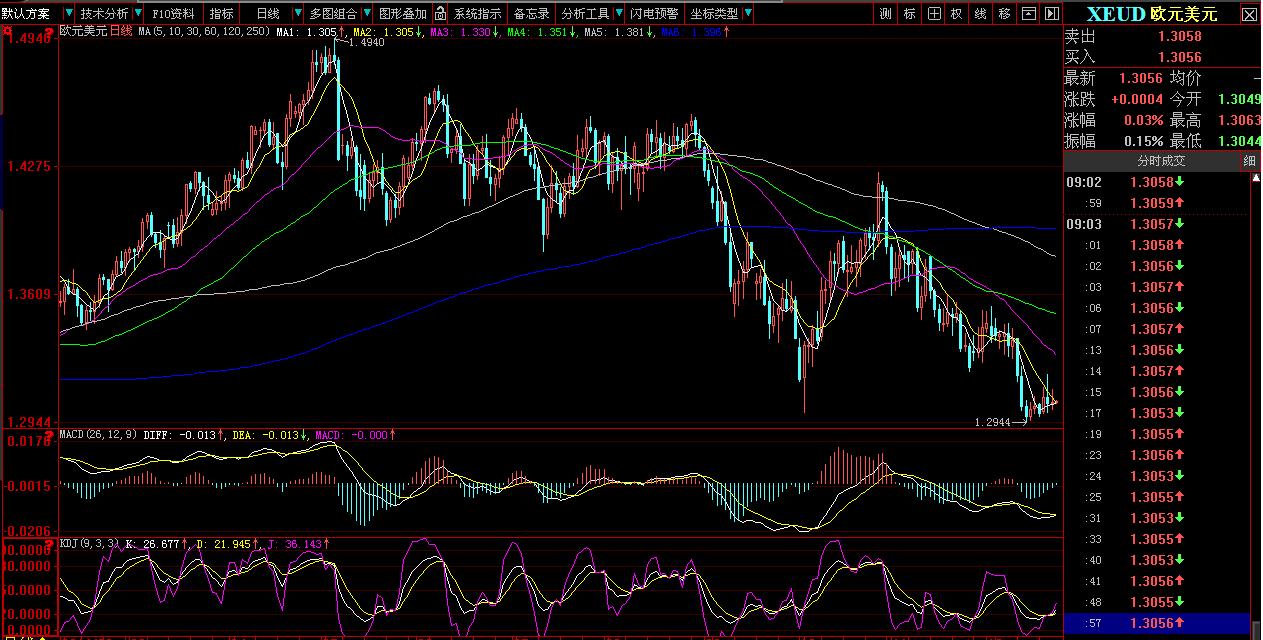Click the grid layout icon beside 标
Viewport: 1263px width, 640px height.
[933, 13]
